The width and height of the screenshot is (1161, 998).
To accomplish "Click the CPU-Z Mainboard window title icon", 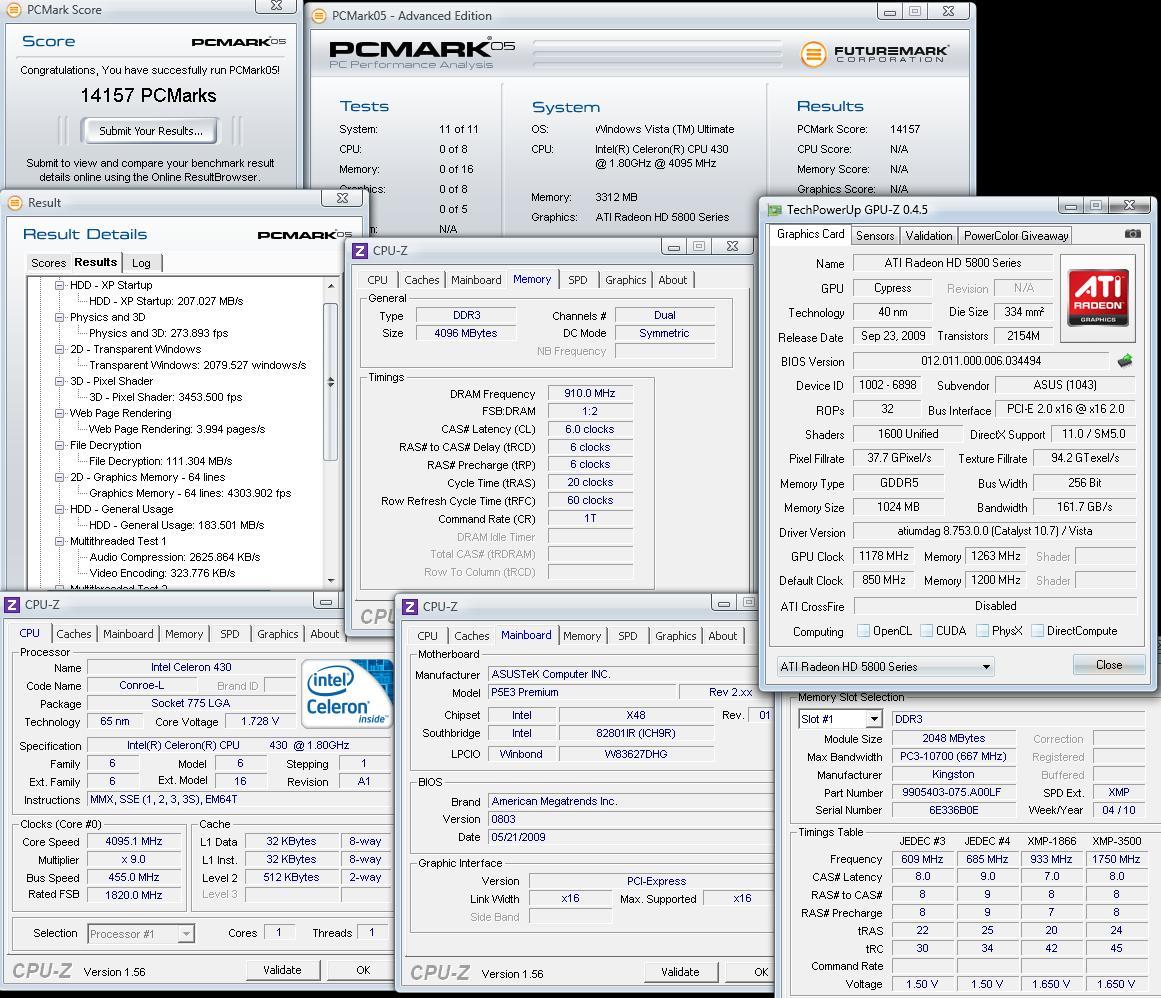I will tap(410, 607).
